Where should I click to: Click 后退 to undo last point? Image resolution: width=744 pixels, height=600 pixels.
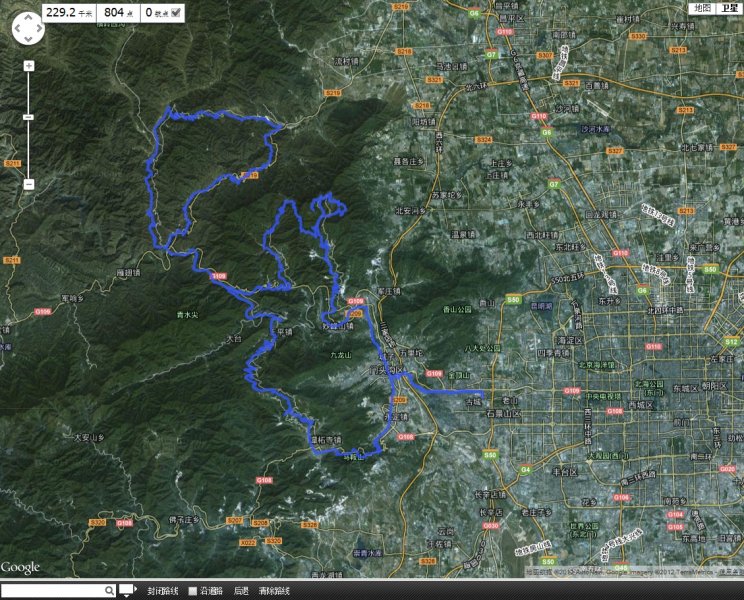click(x=241, y=591)
